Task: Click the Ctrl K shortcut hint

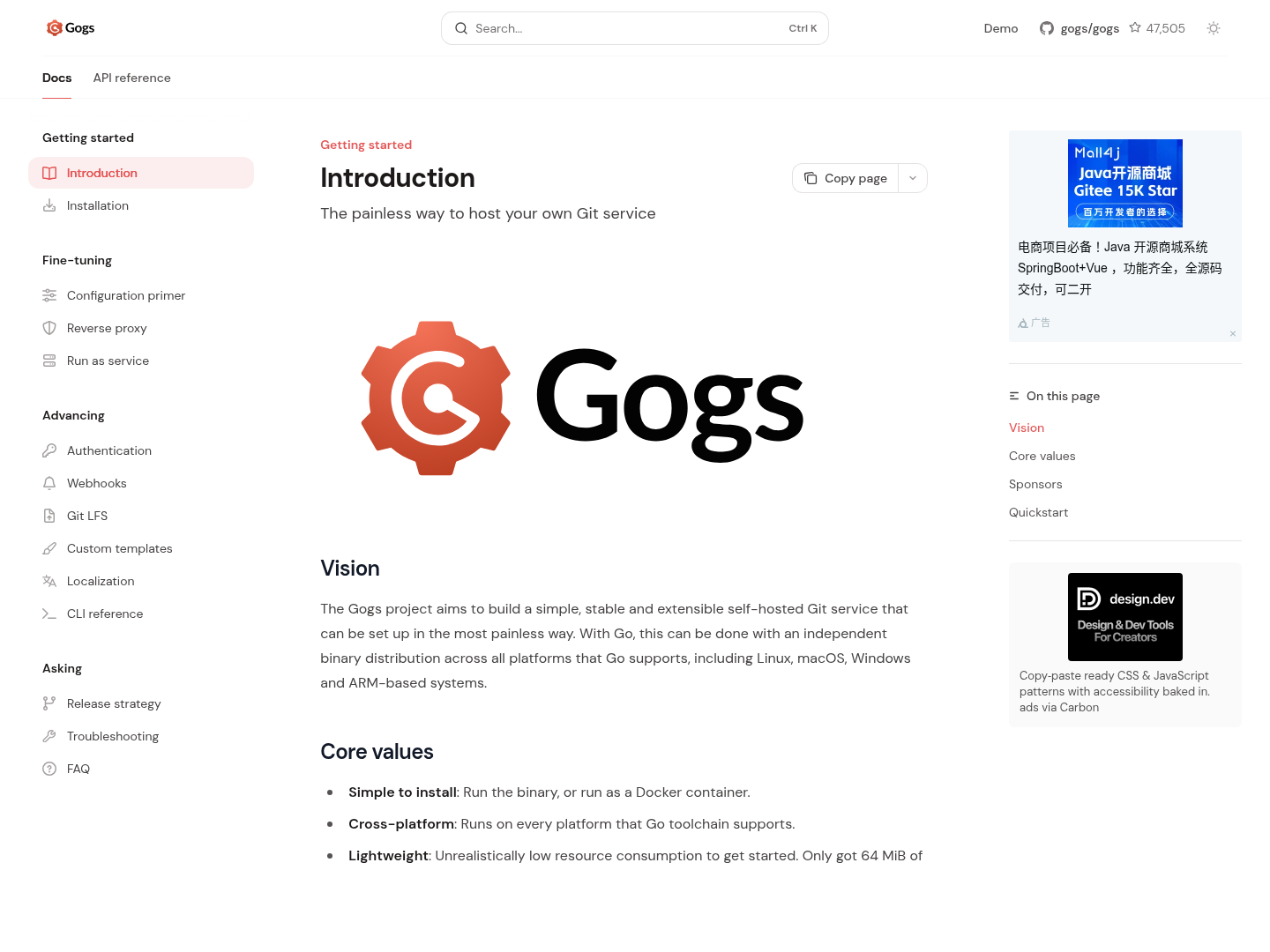Action: point(803,28)
